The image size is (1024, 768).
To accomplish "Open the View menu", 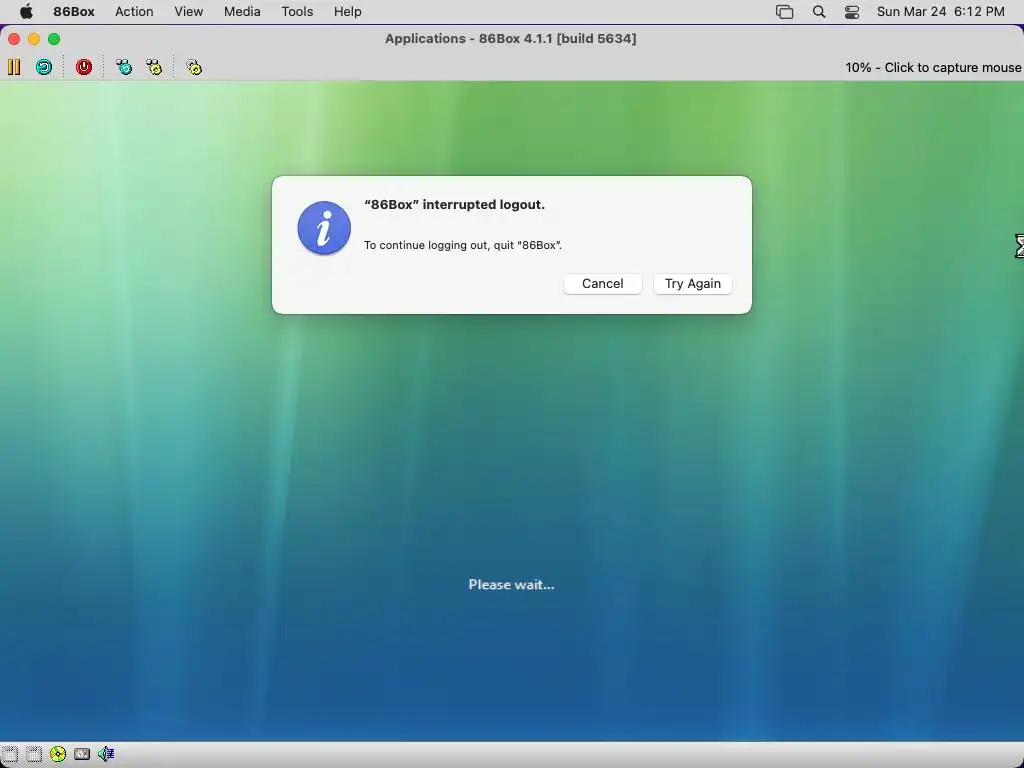I will (x=189, y=12).
